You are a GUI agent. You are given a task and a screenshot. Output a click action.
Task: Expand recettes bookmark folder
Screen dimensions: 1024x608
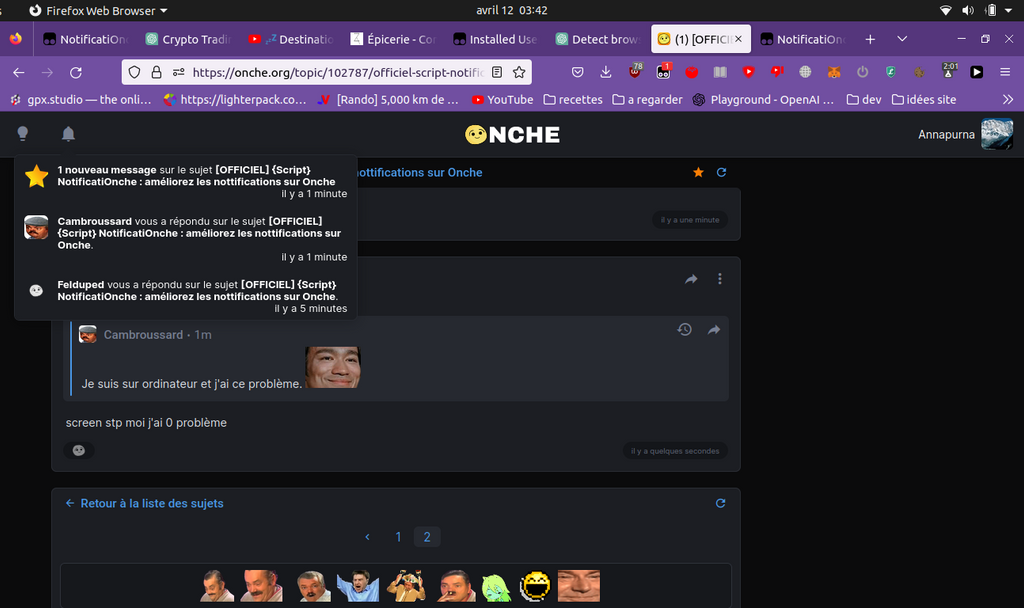coord(573,99)
